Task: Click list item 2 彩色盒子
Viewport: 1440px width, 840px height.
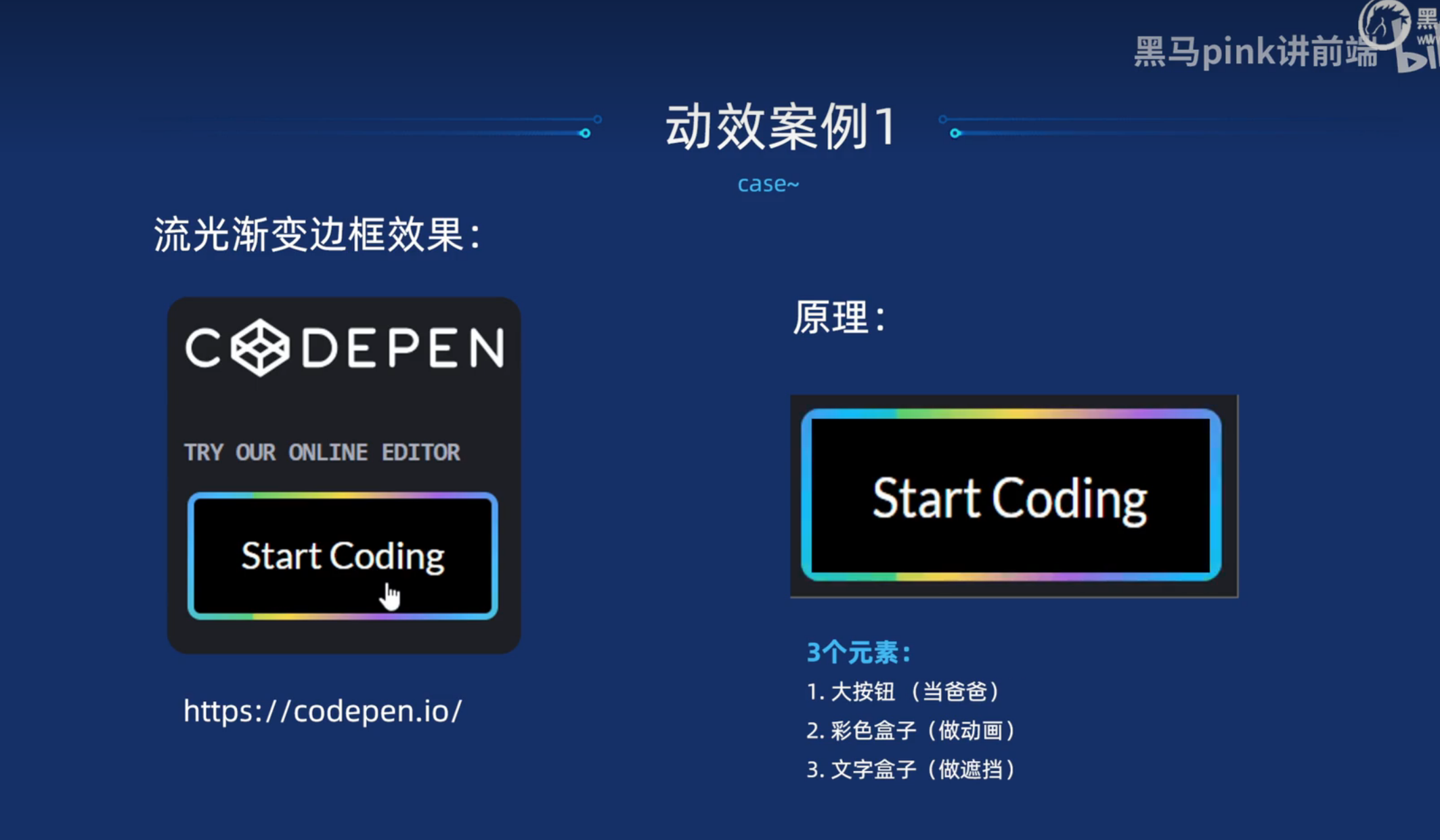Action: tap(911, 730)
